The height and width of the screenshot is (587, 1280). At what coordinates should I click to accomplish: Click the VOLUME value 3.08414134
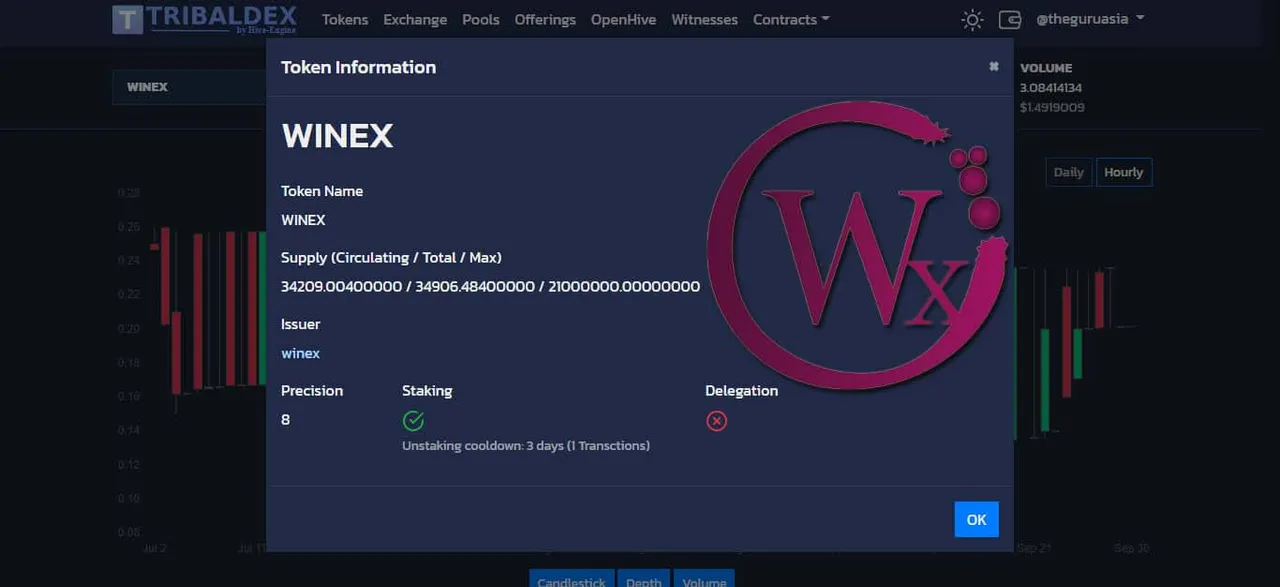[x=1051, y=88]
